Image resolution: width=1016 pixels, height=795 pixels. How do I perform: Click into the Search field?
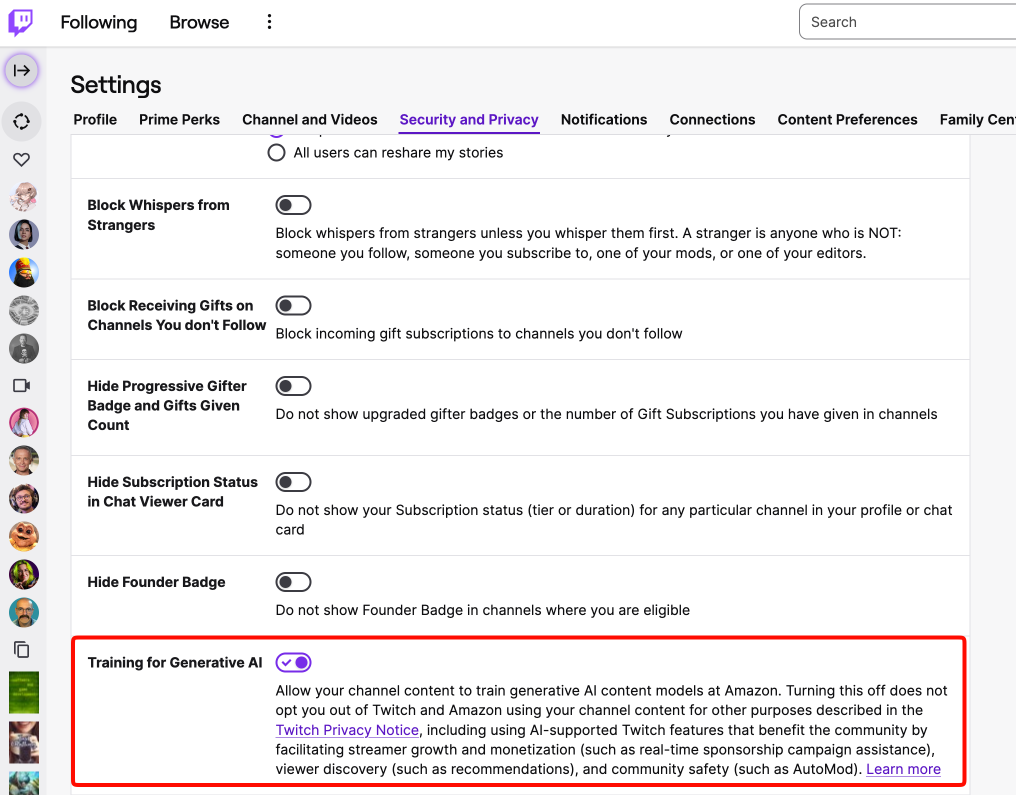point(907,22)
